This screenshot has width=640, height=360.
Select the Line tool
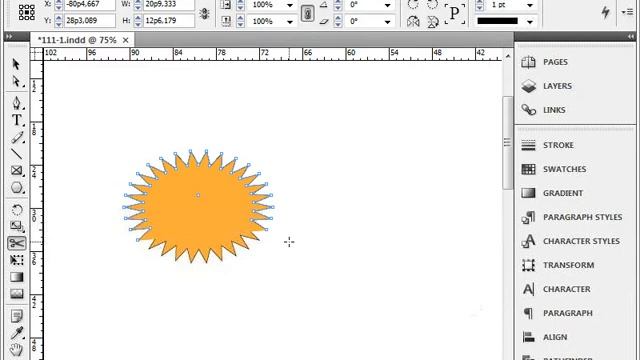click(x=16, y=154)
